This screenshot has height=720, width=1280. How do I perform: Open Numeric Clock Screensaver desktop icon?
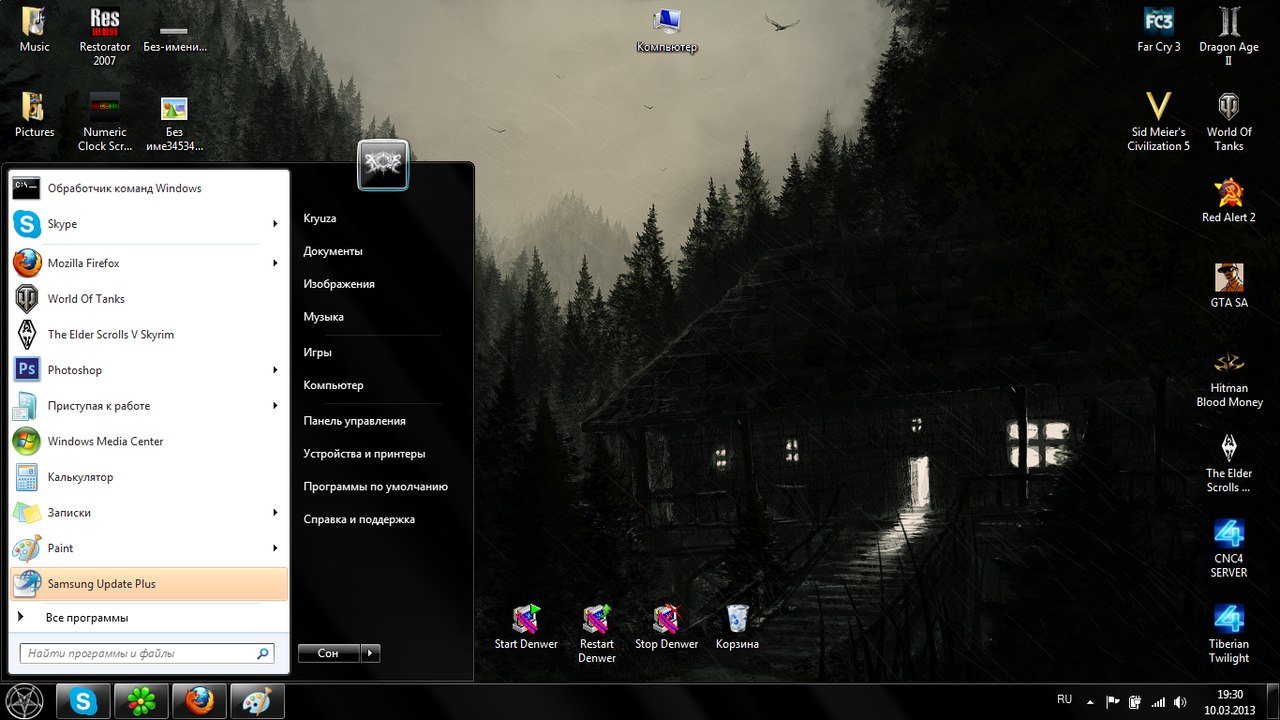[x=105, y=121]
